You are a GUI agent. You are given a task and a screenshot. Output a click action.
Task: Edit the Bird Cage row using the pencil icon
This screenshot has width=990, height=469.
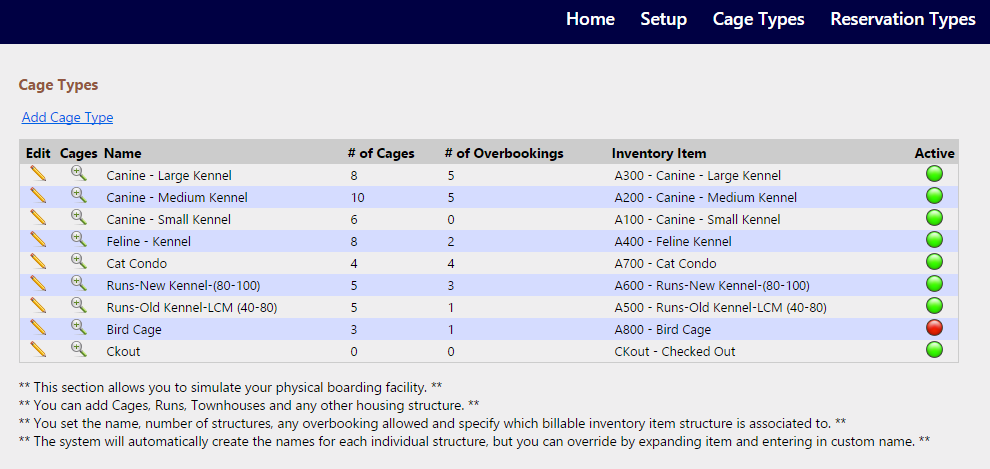[x=38, y=328]
